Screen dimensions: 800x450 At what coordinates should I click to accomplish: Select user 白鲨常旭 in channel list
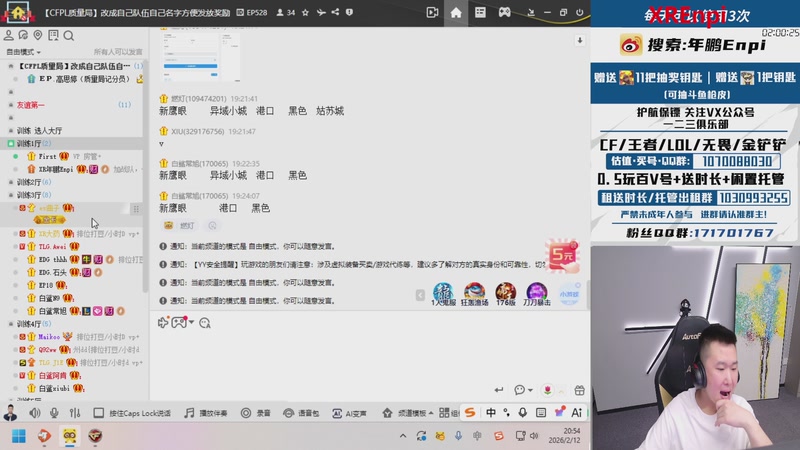53,311
